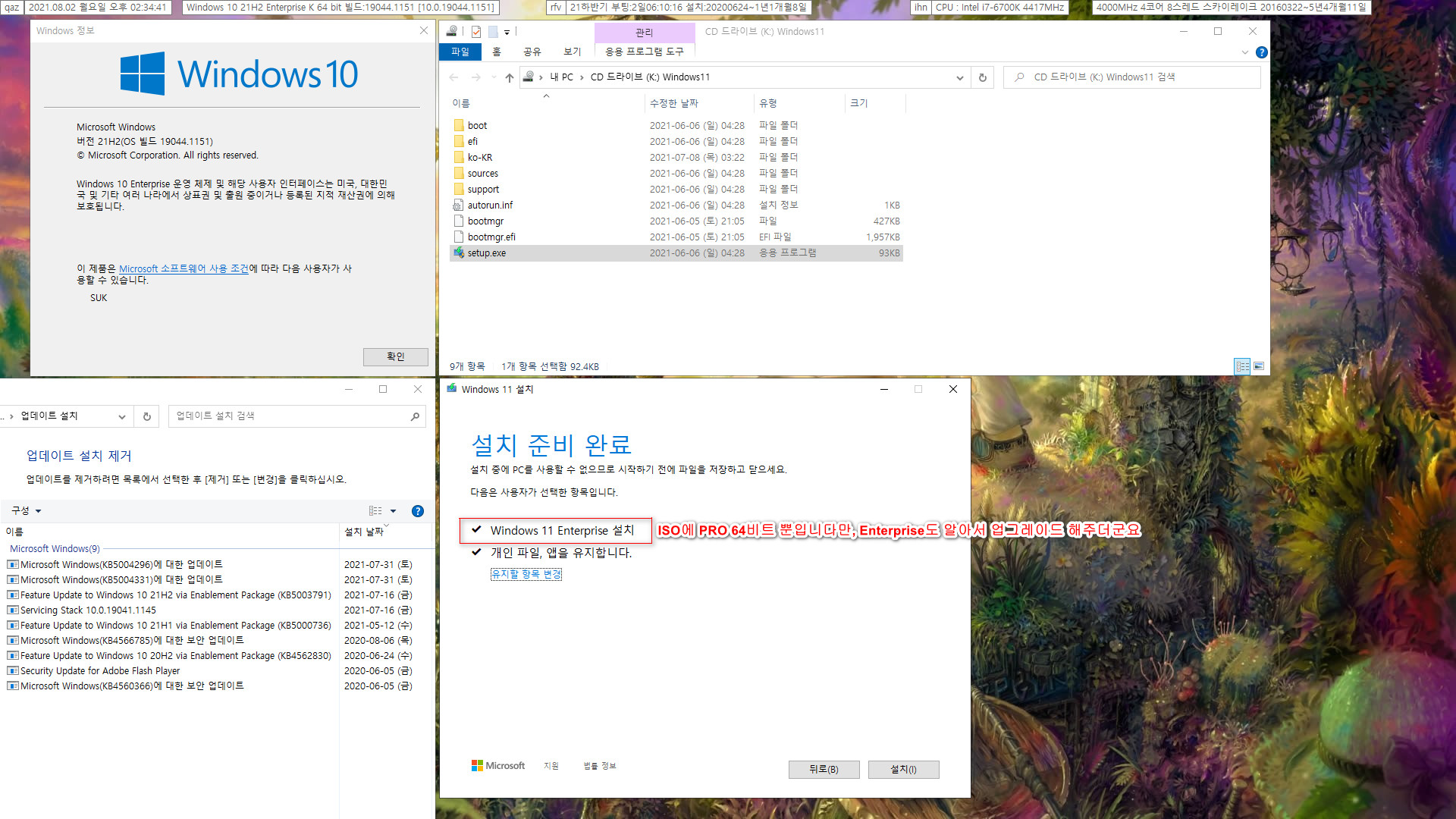This screenshot has height=819, width=1456.
Task: Open Explorer help question mark icon
Action: tap(1261, 52)
